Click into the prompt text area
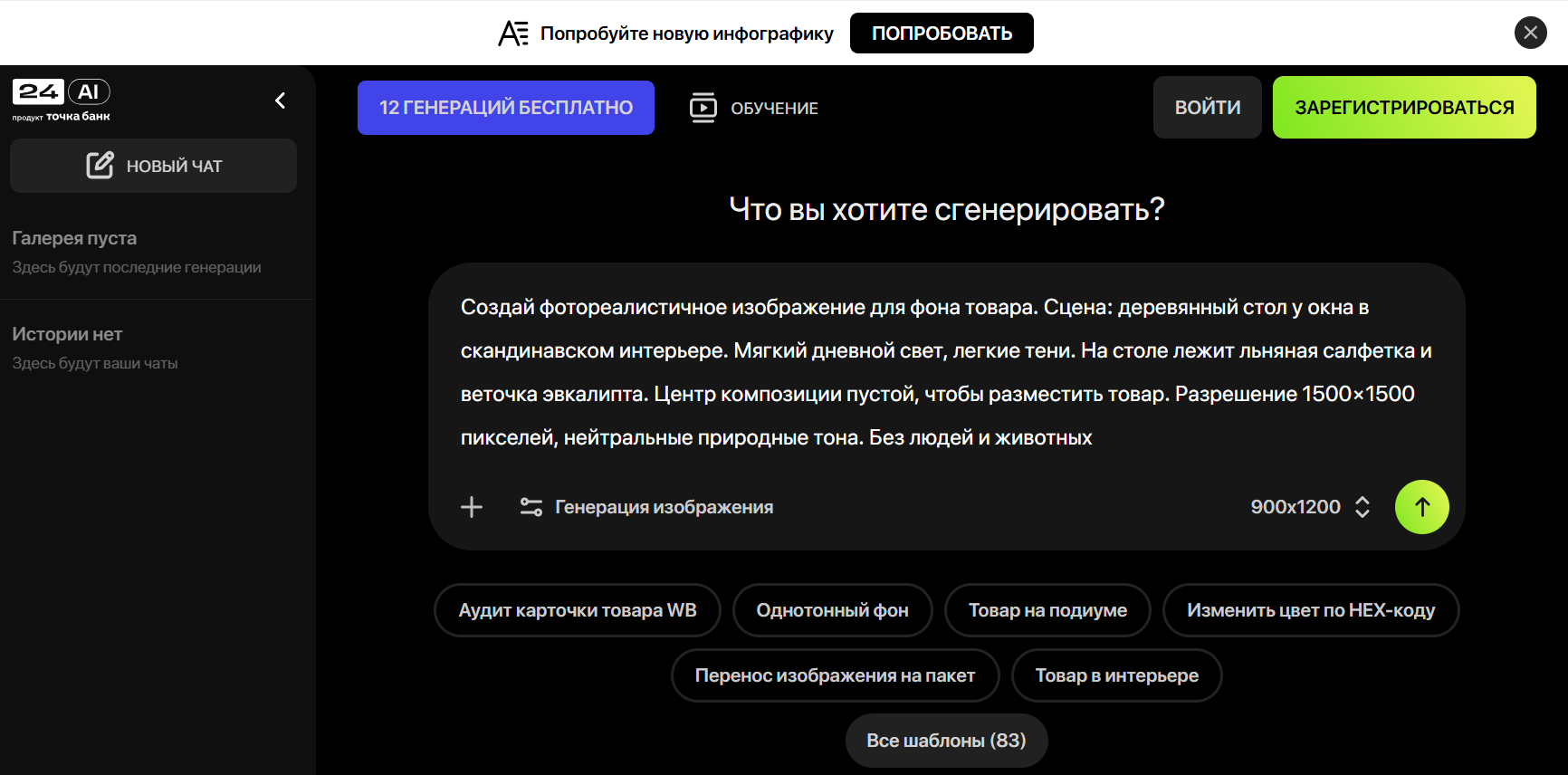 pos(946,372)
